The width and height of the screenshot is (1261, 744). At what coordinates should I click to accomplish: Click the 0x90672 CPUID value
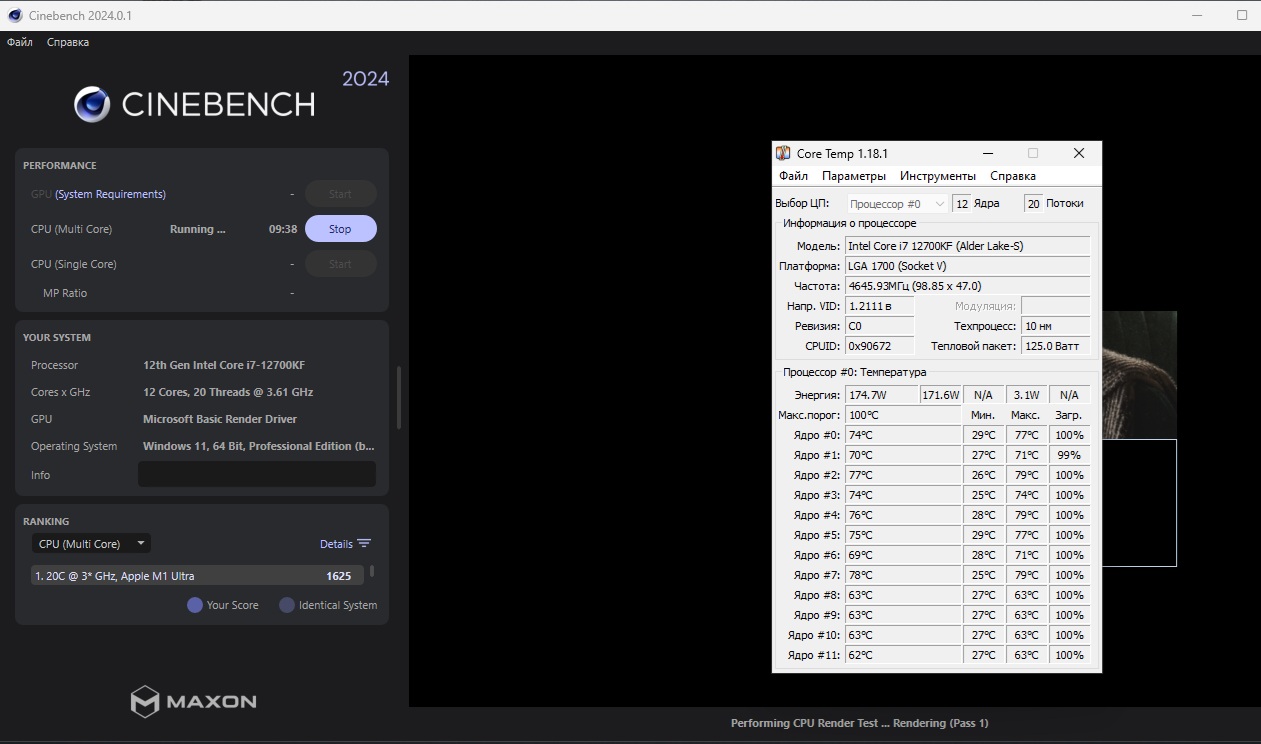880,346
